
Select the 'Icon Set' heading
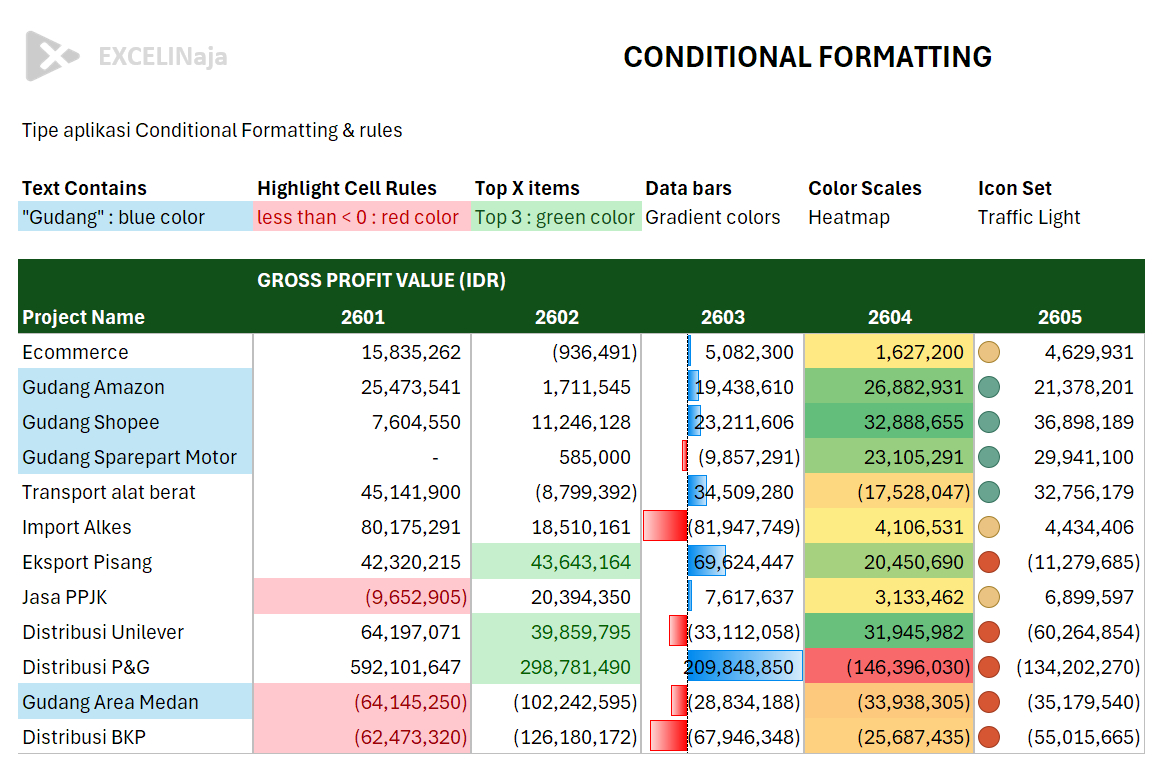[1014, 188]
